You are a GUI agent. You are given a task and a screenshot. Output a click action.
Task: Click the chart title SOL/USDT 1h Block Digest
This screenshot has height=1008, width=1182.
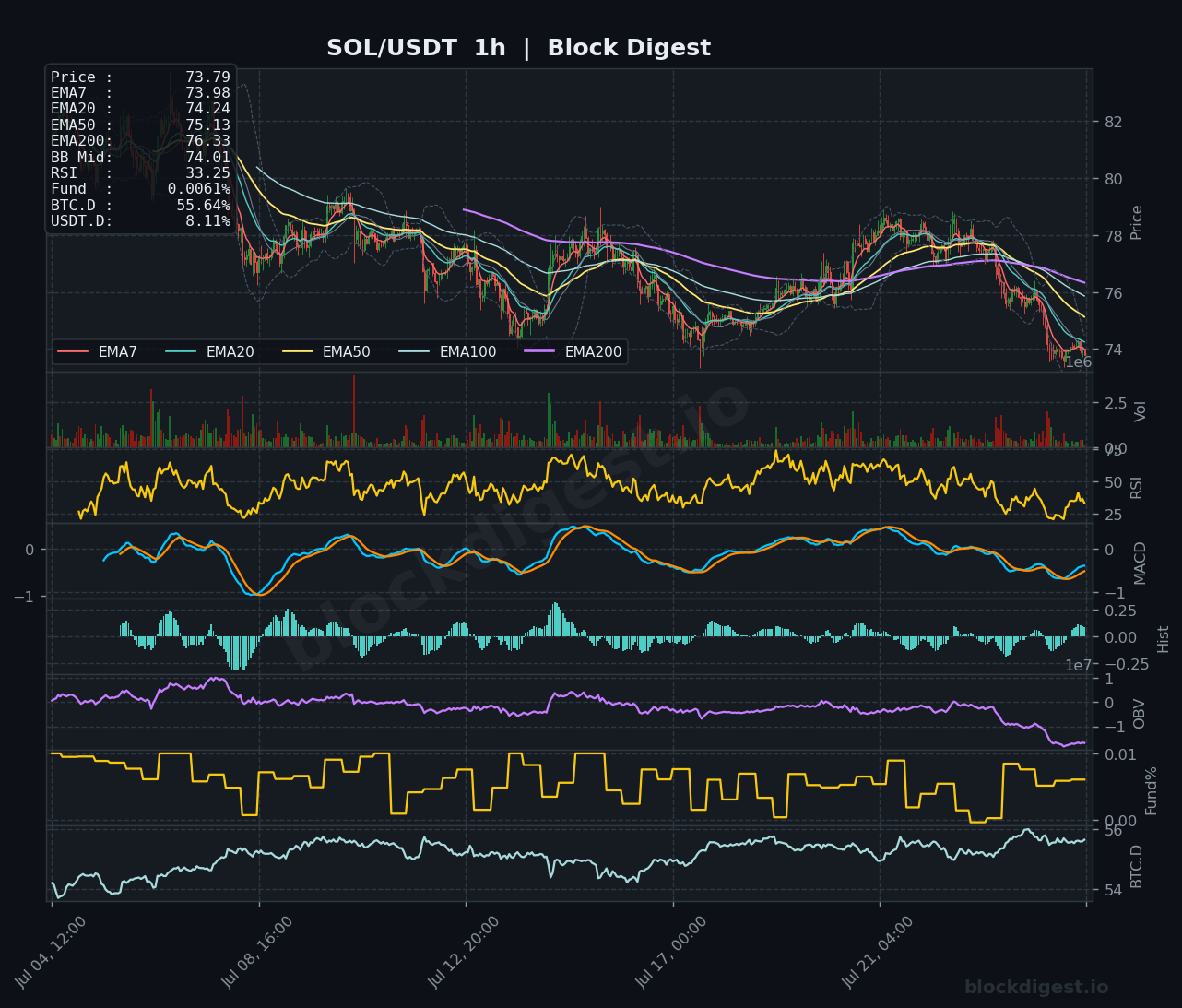518,48
